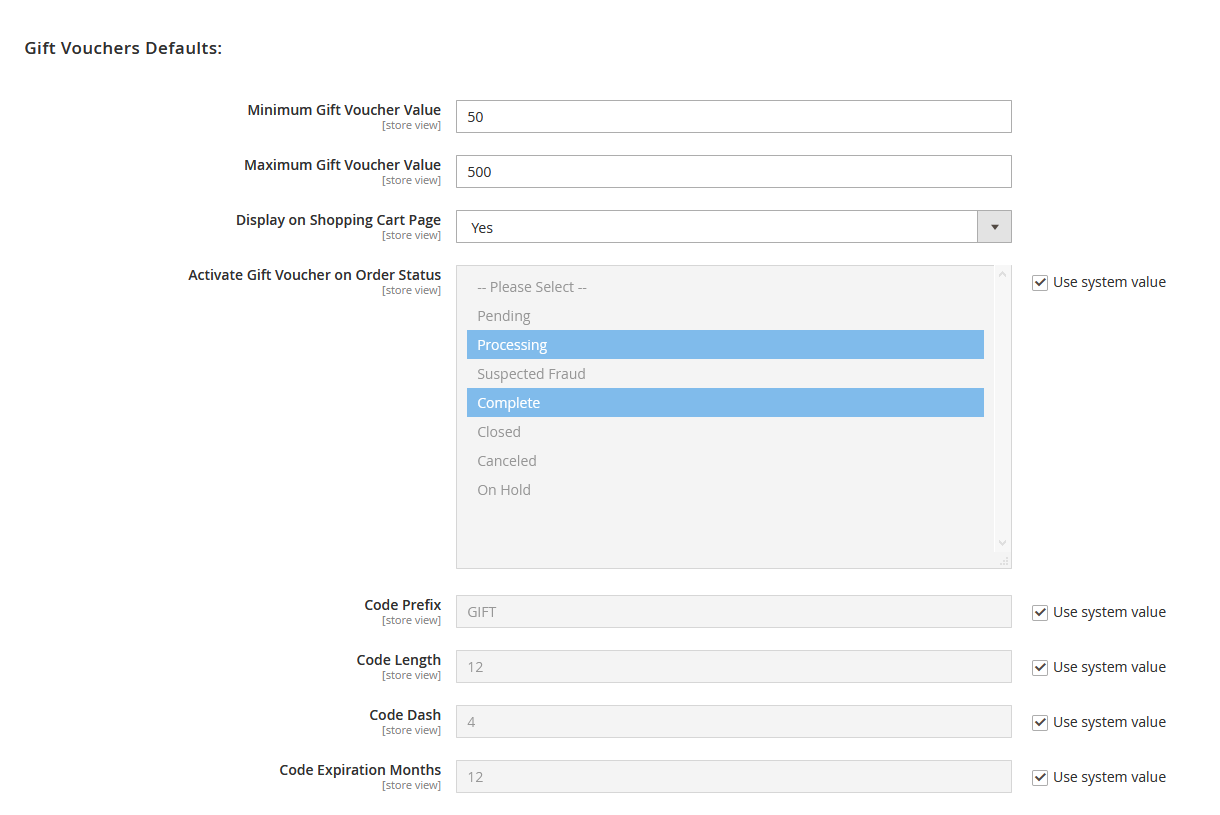This screenshot has height=815, width=1220.
Task: Toggle Use system value for Code Dash
Action: pos(1040,723)
